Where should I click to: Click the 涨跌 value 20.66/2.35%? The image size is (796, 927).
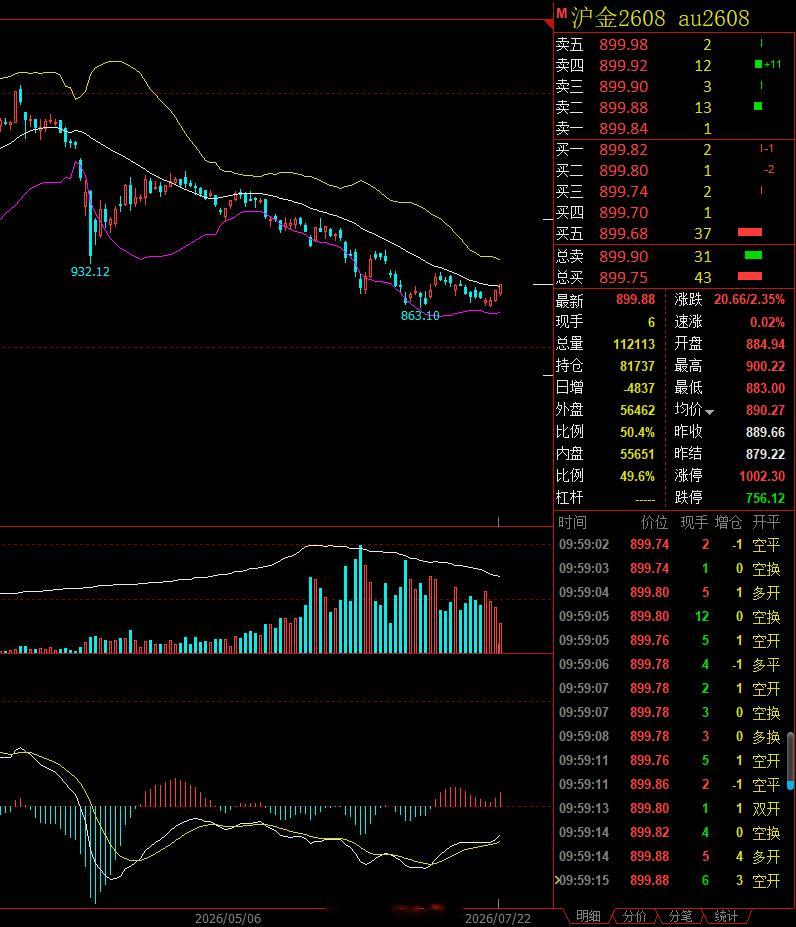pyautogui.click(x=749, y=300)
